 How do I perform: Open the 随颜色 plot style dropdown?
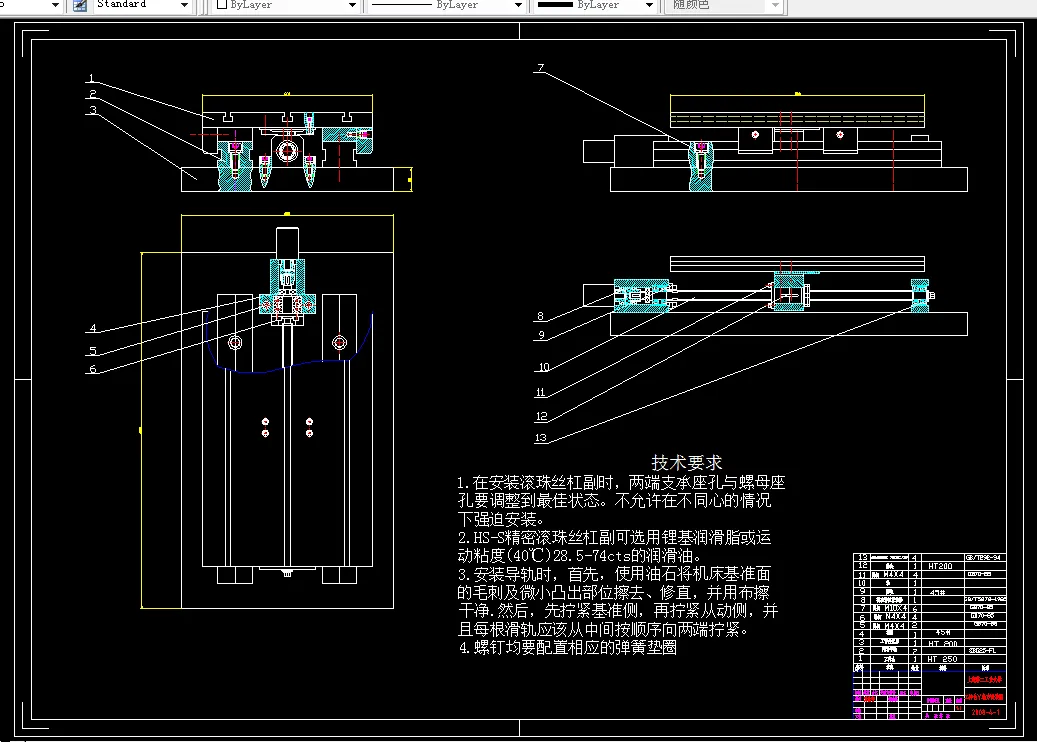(775, 6)
